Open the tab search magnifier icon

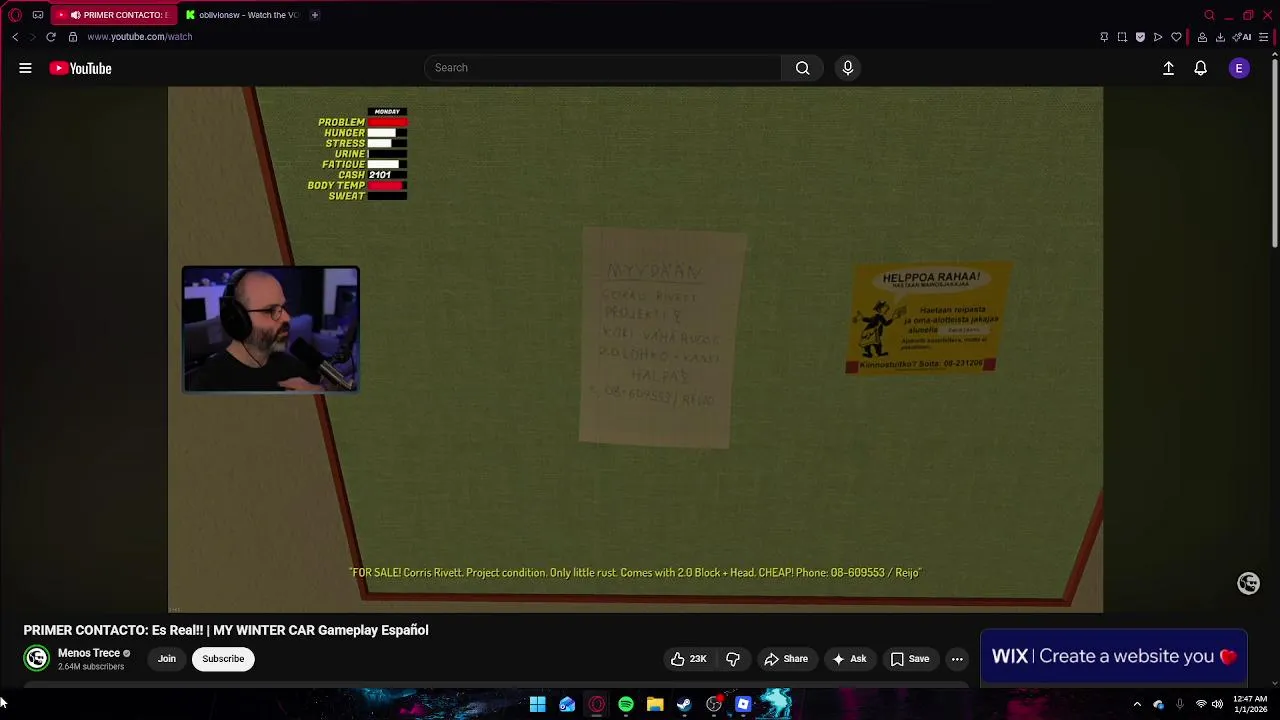1209,15
